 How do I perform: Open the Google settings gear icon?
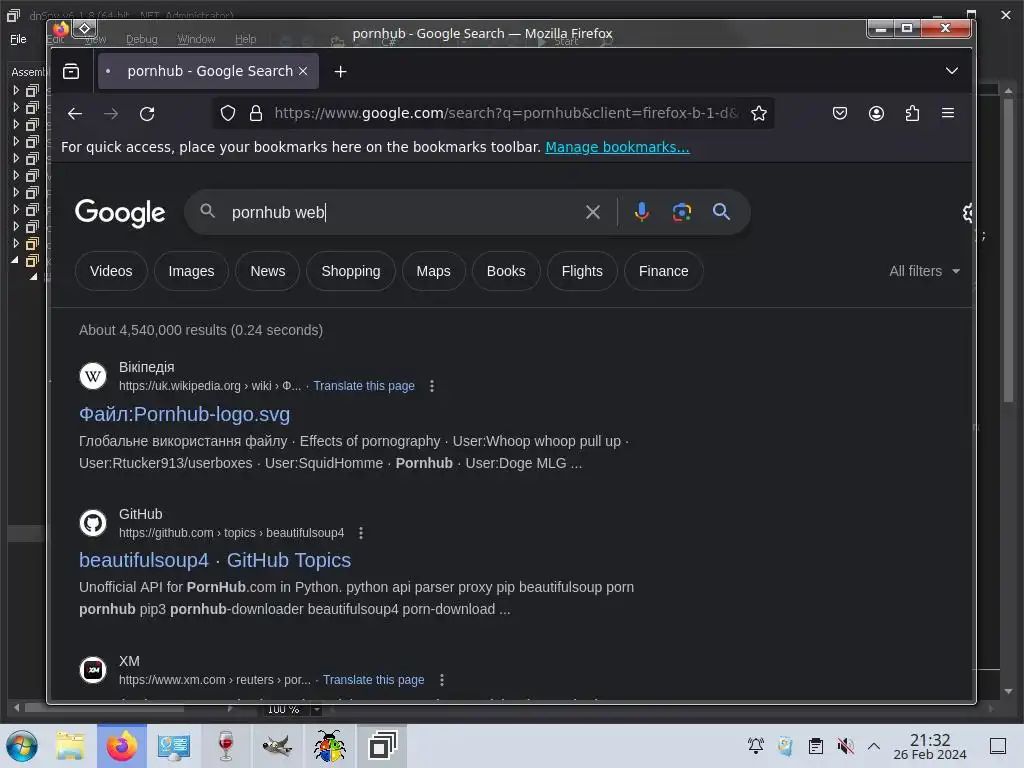pos(968,213)
